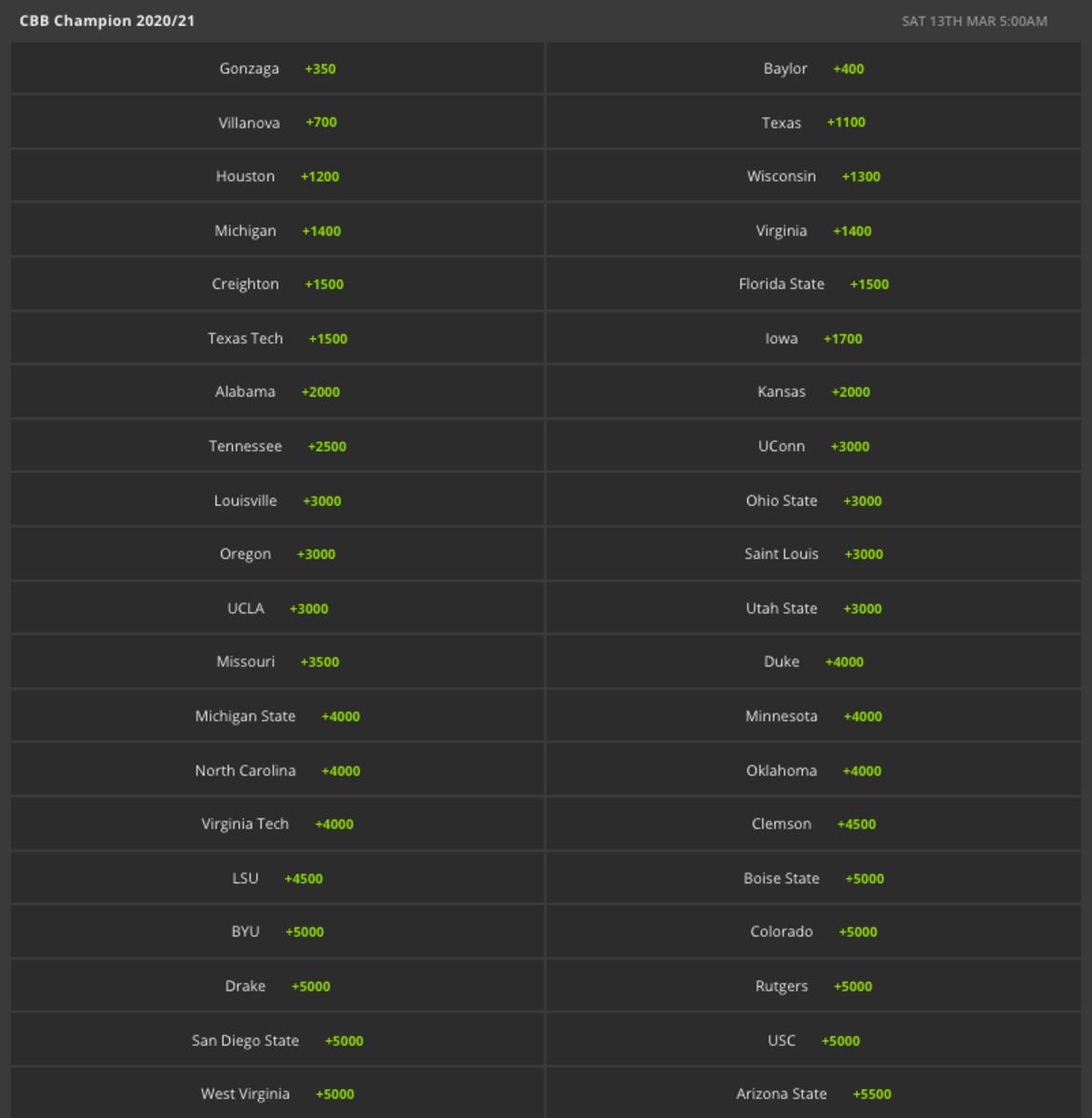Image resolution: width=1092 pixels, height=1118 pixels.
Task: Click Clemson +4500 betting cell
Action: [x=813, y=825]
